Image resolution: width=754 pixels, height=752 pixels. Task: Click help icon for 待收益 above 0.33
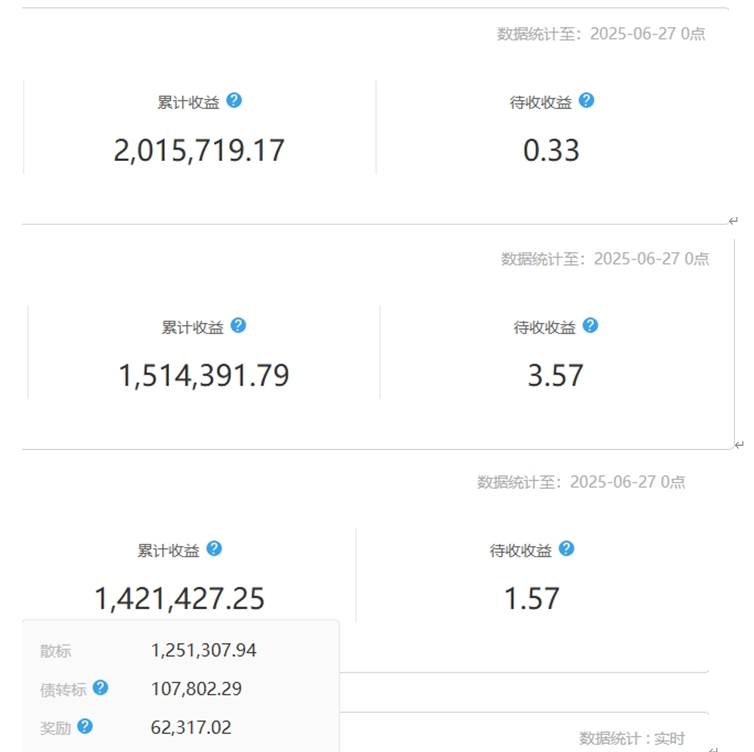(586, 100)
